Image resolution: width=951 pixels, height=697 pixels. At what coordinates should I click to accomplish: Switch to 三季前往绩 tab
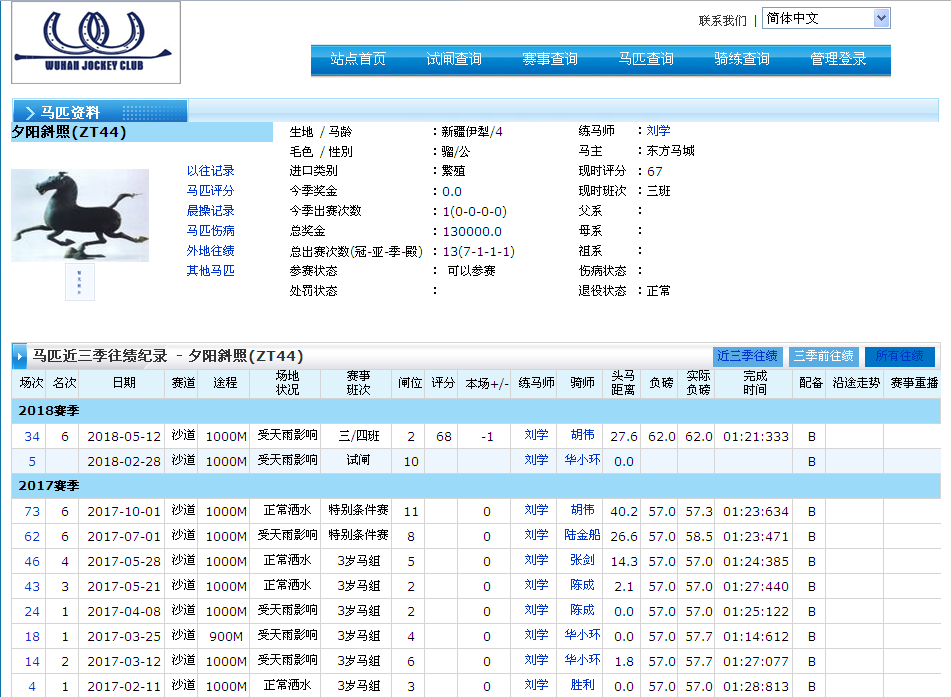824,356
